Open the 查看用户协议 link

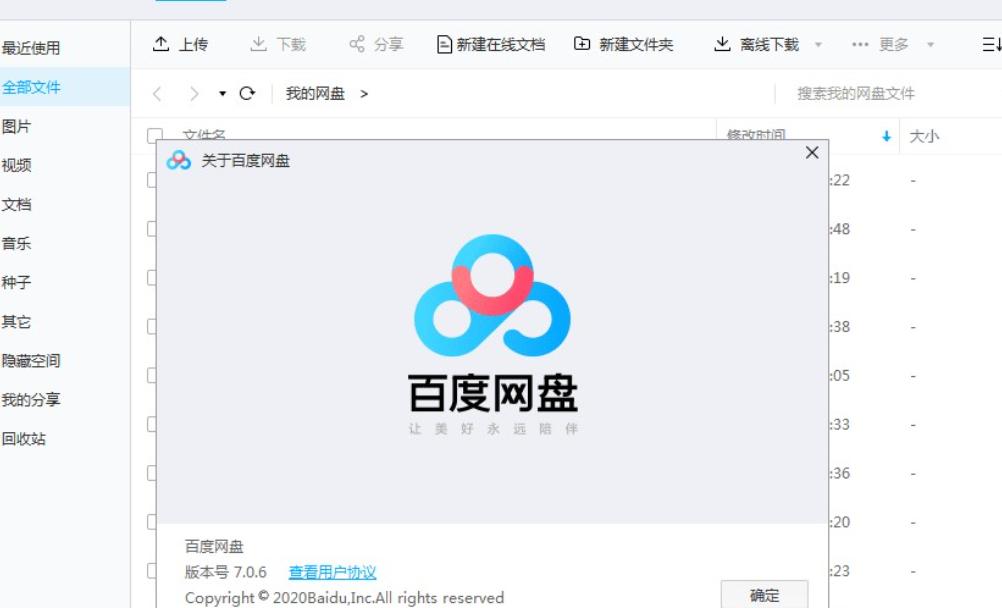coord(332,572)
